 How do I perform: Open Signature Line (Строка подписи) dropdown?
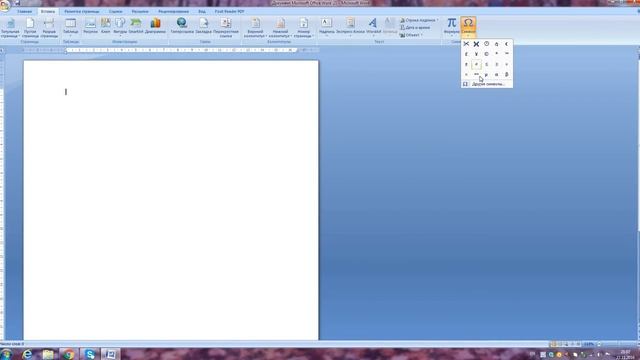pyautogui.click(x=419, y=20)
